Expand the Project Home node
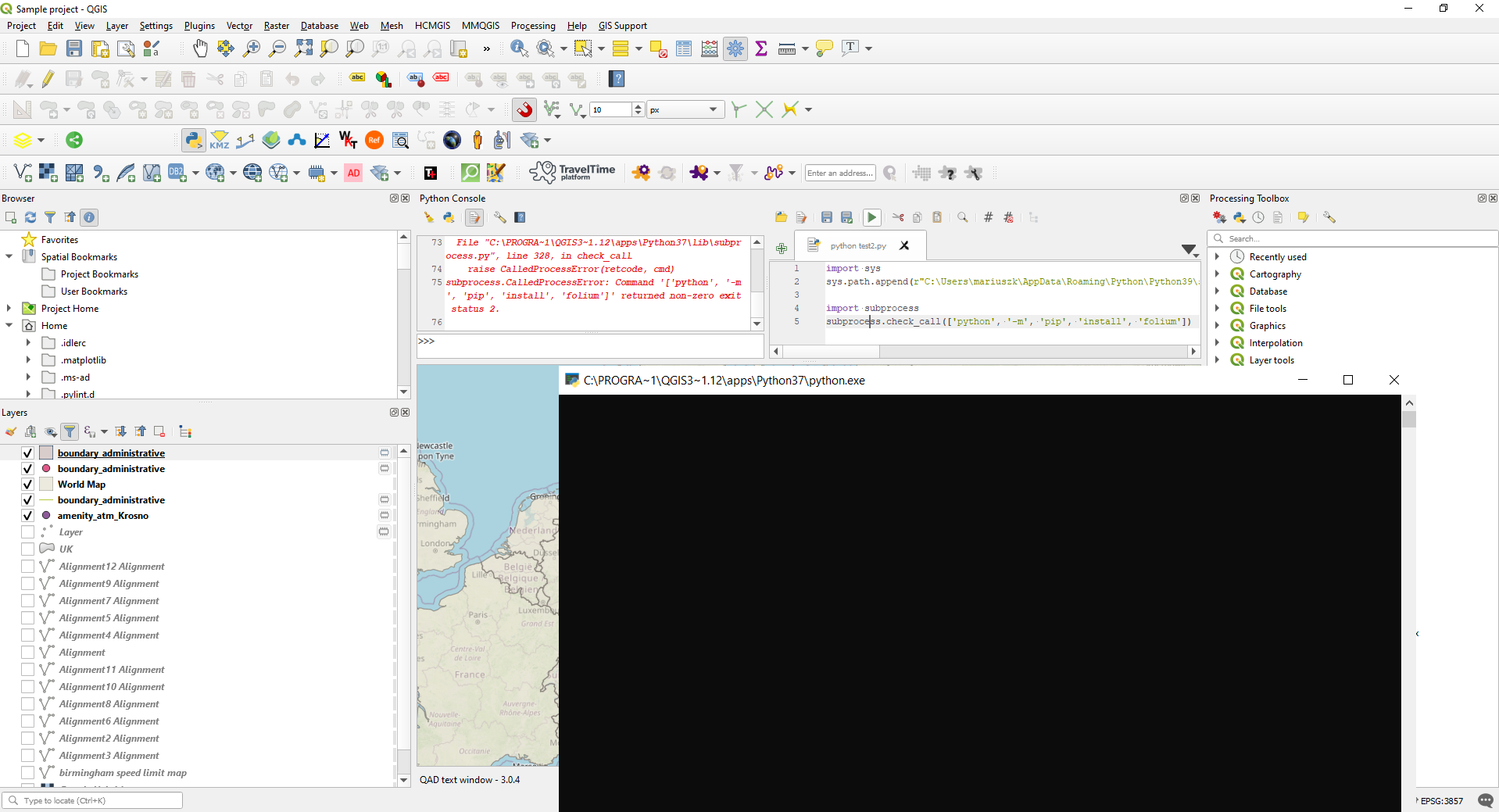The width and height of the screenshot is (1499, 812). click(x=9, y=308)
